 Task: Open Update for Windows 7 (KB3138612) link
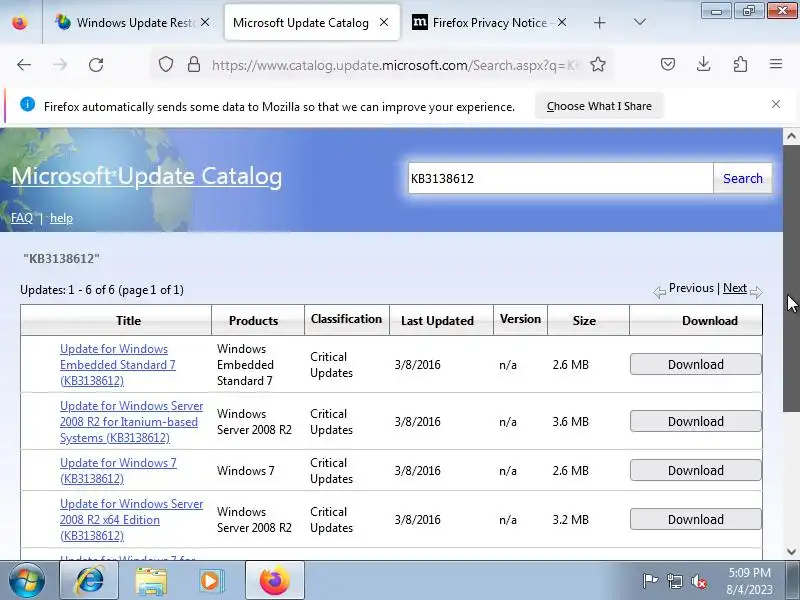coord(118,470)
